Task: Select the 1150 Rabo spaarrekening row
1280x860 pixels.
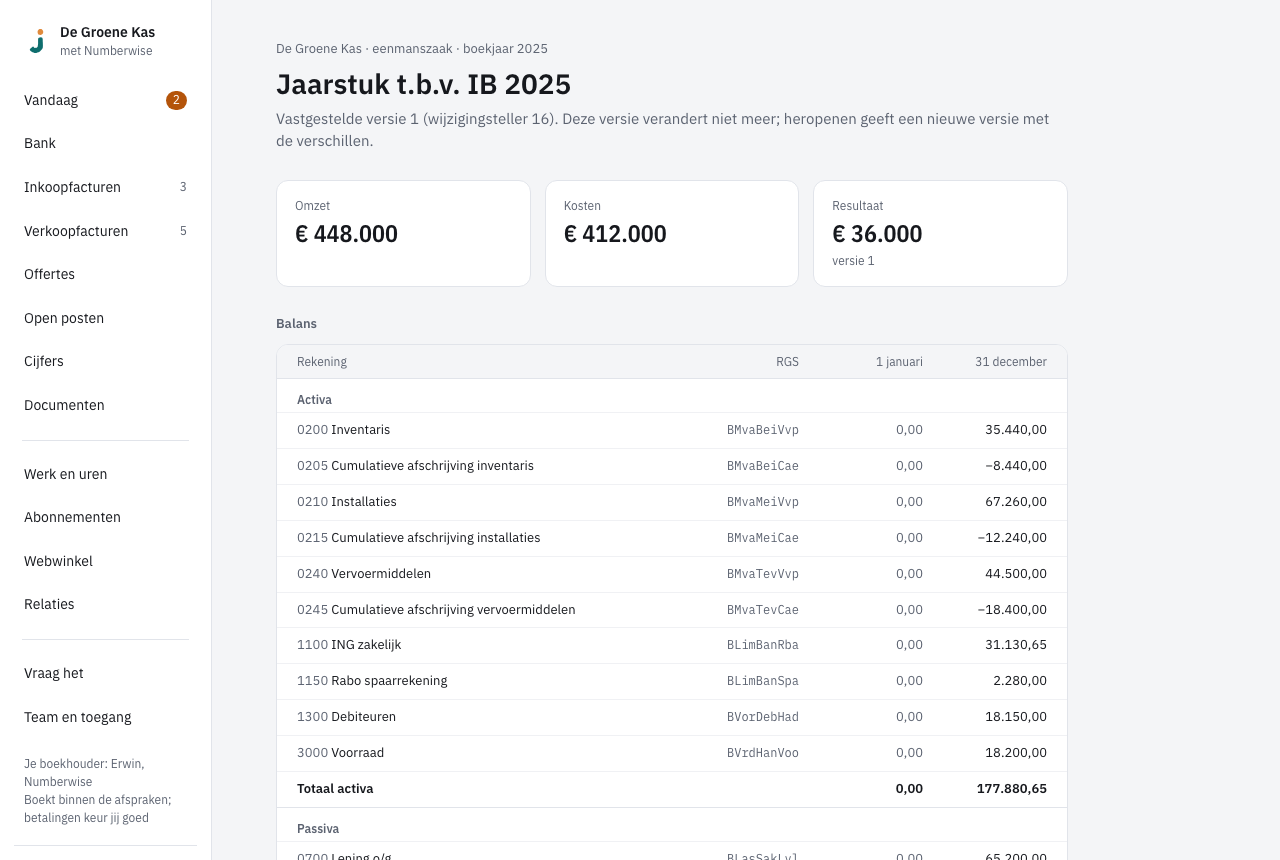Action: (x=672, y=681)
